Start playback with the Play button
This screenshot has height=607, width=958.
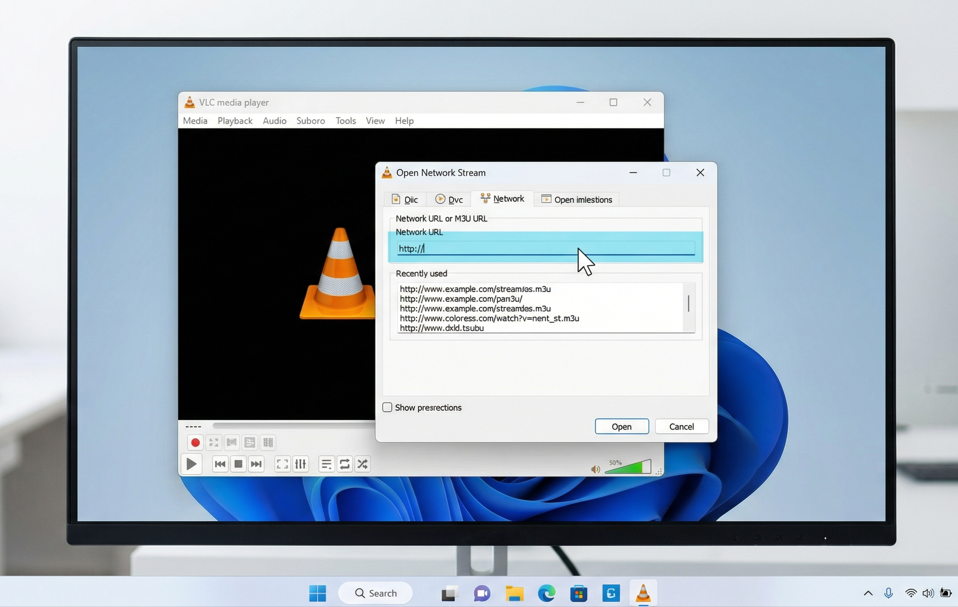(x=191, y=464)
